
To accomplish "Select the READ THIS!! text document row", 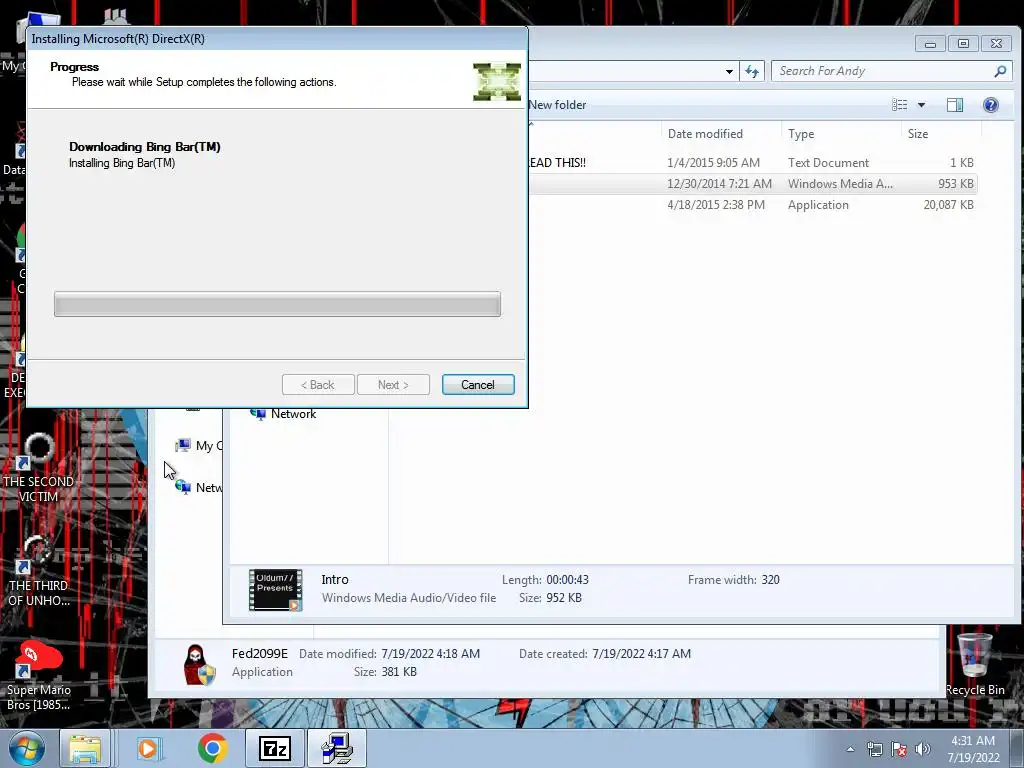I will click(x=751, y=163).
